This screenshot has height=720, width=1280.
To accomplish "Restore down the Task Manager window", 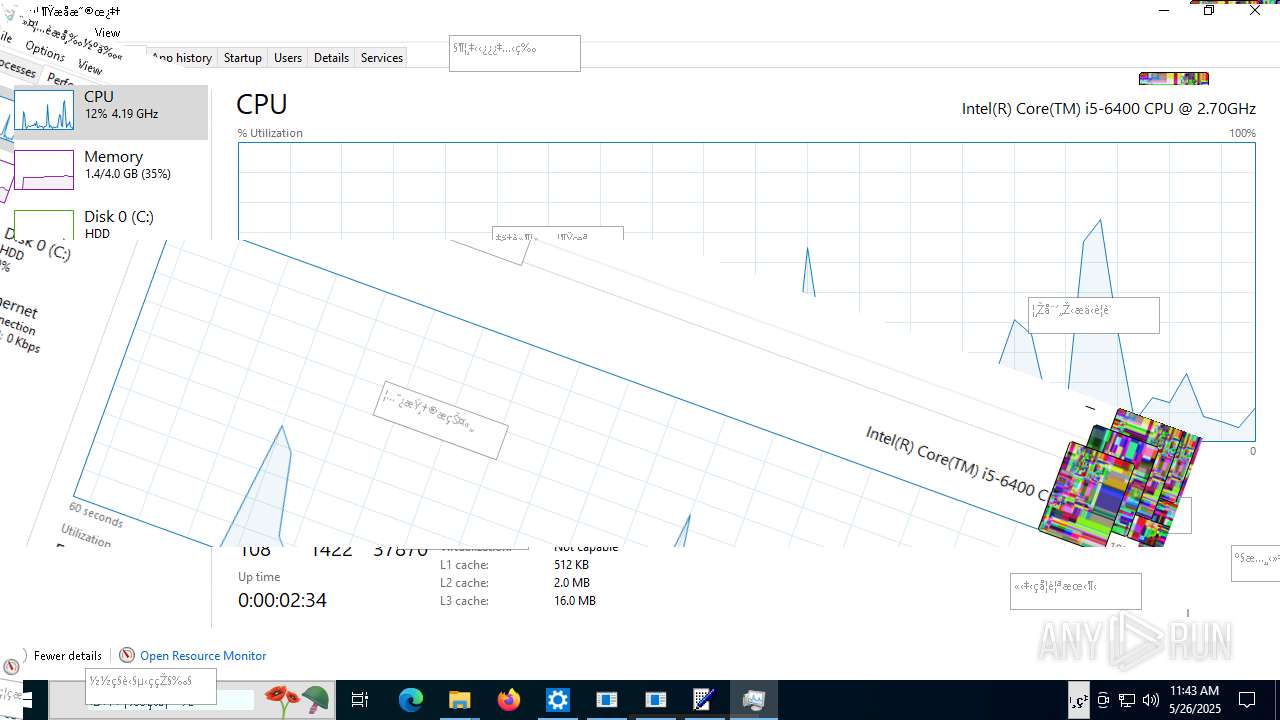I will [1209, 11].
